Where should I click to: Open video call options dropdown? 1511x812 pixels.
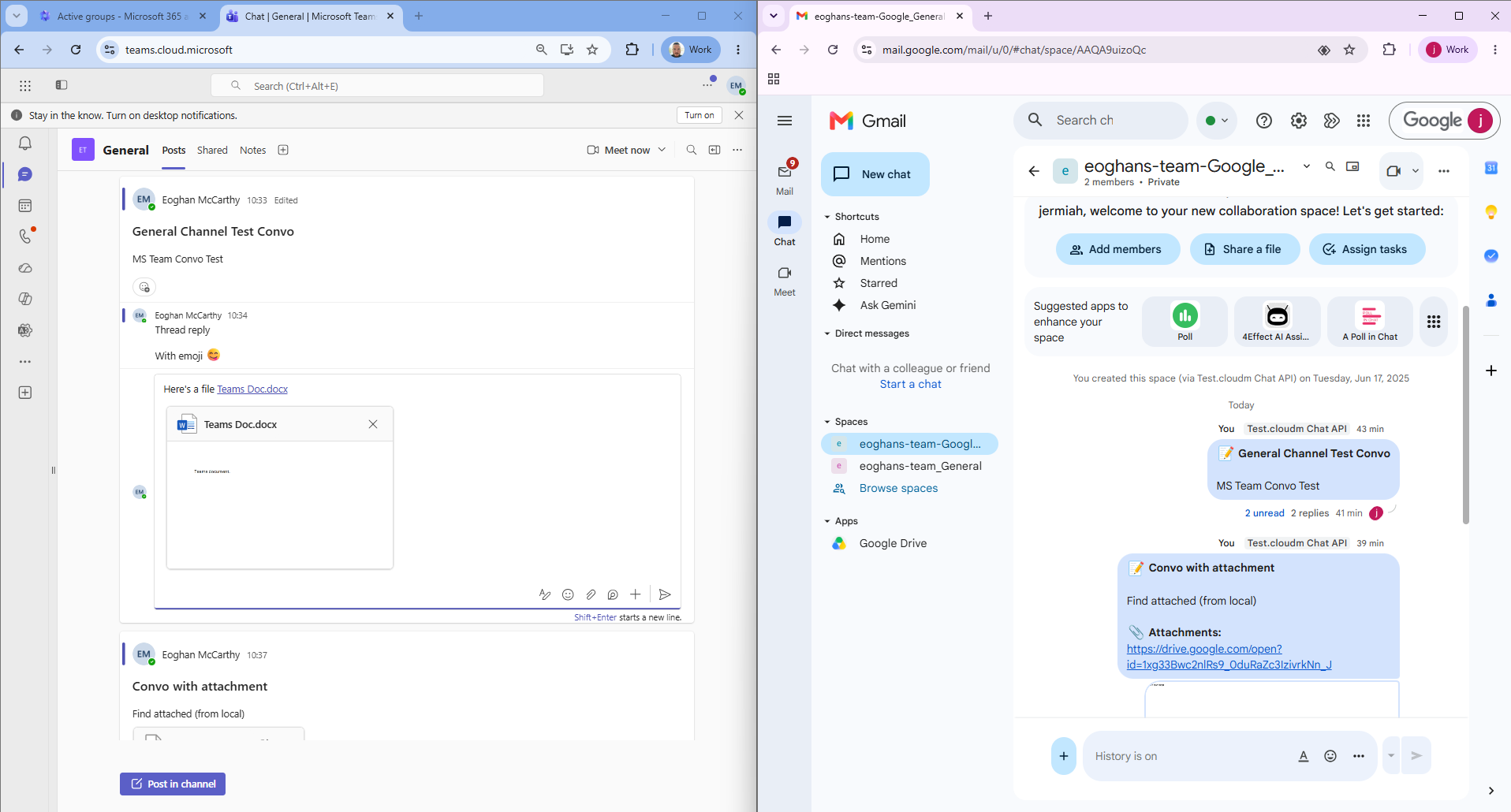tap(1416, 171)
